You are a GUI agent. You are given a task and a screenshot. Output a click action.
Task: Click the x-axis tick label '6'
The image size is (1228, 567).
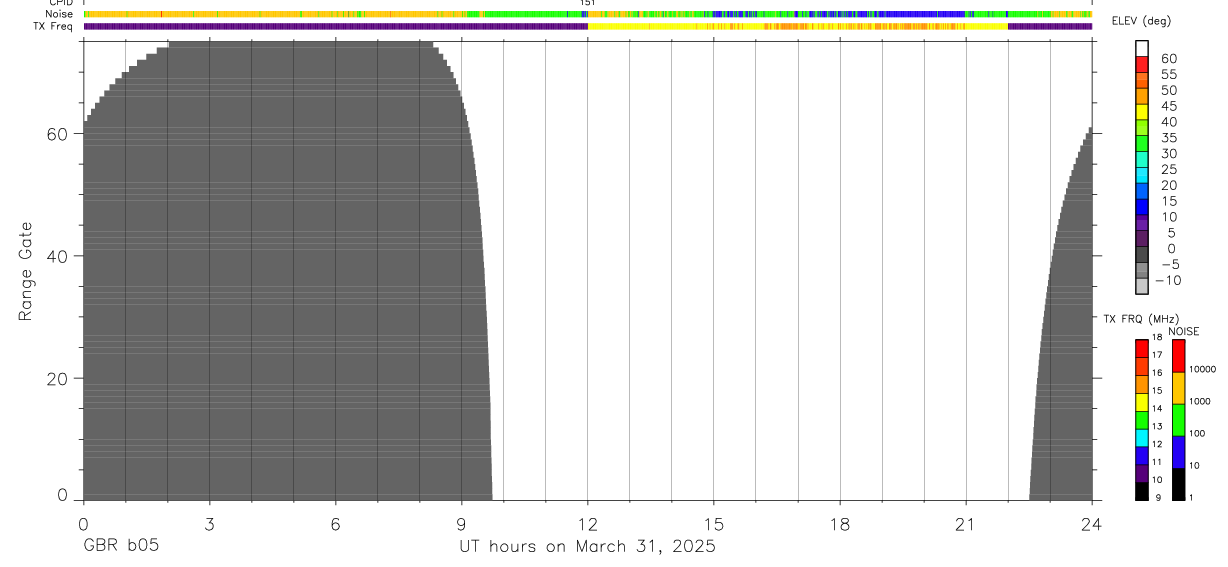tap(335, 523)
